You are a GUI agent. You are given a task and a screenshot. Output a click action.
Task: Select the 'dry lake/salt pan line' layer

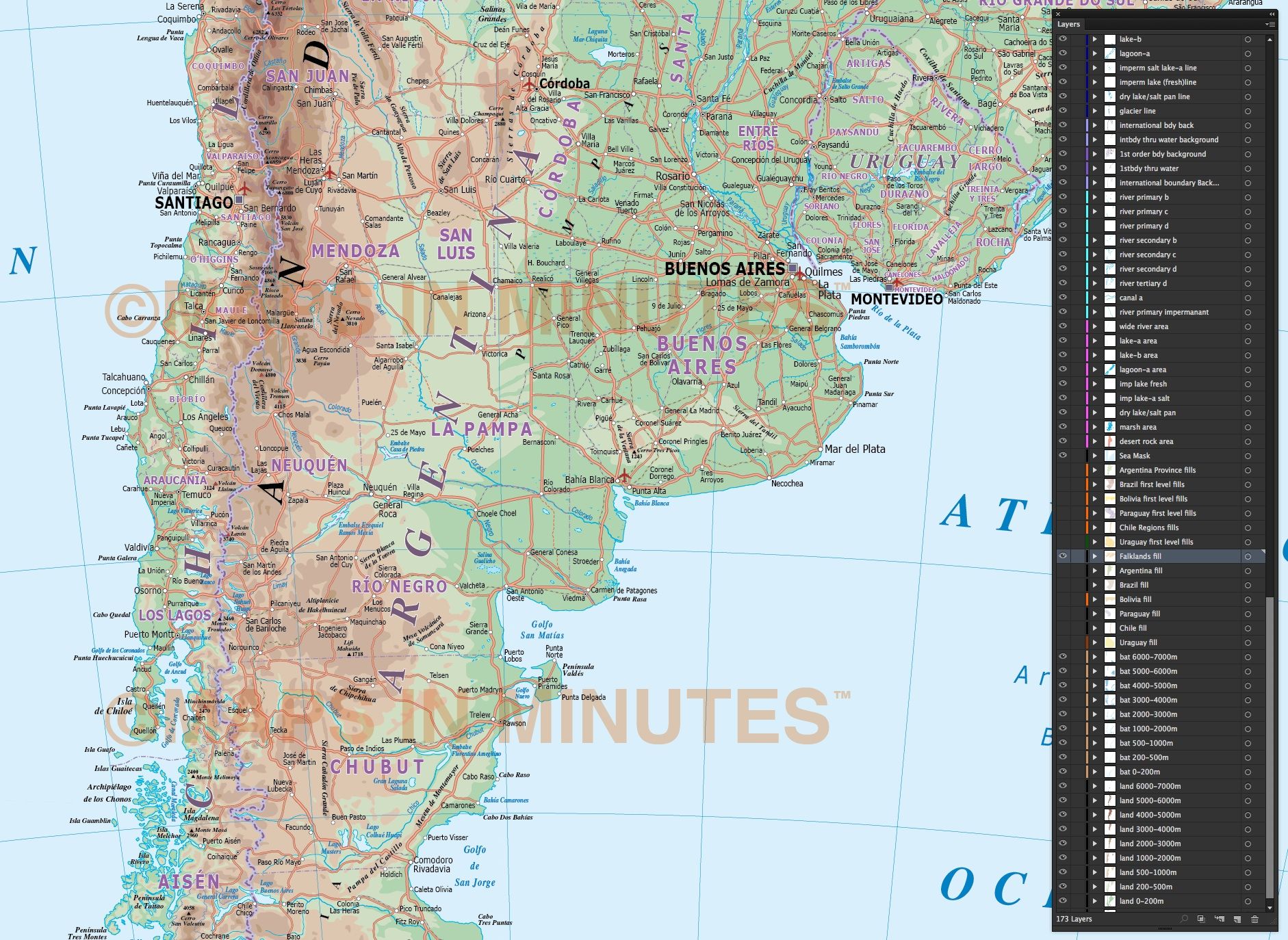1160,96
